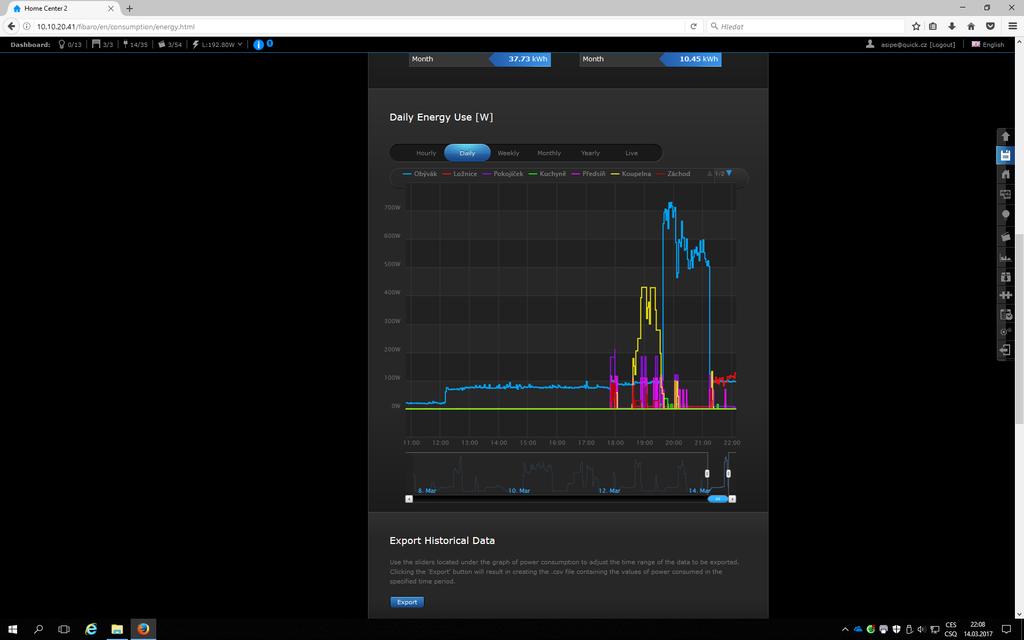This screenshot has height=640, width=1024.
Task: Click the bookmarks list icon in browser toolbar
Action: pos(933,26)
